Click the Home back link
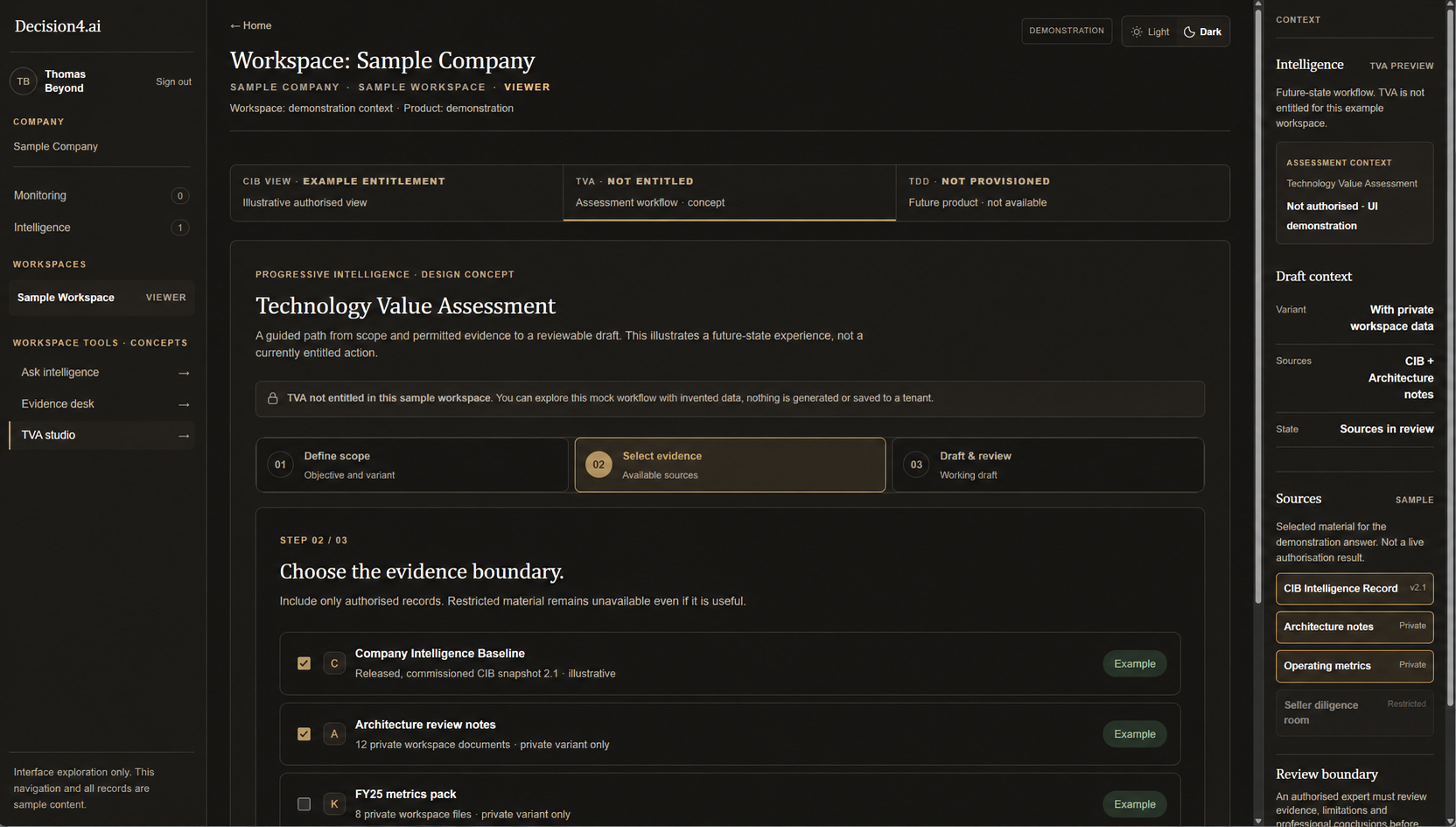Image resolution: width=1456 pixels, height=827 pixels. tap(251, 25)
